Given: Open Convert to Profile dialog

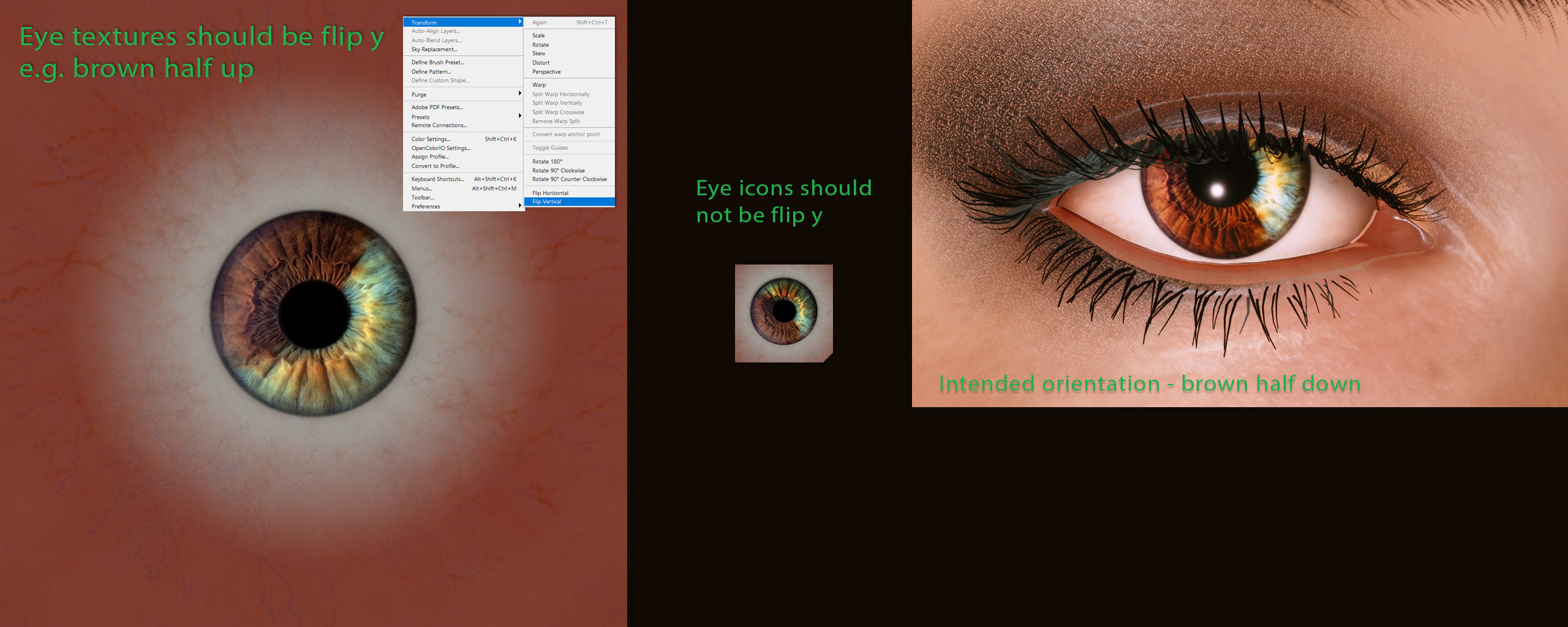Looking at the screenshot, I should tap(435, 166).
